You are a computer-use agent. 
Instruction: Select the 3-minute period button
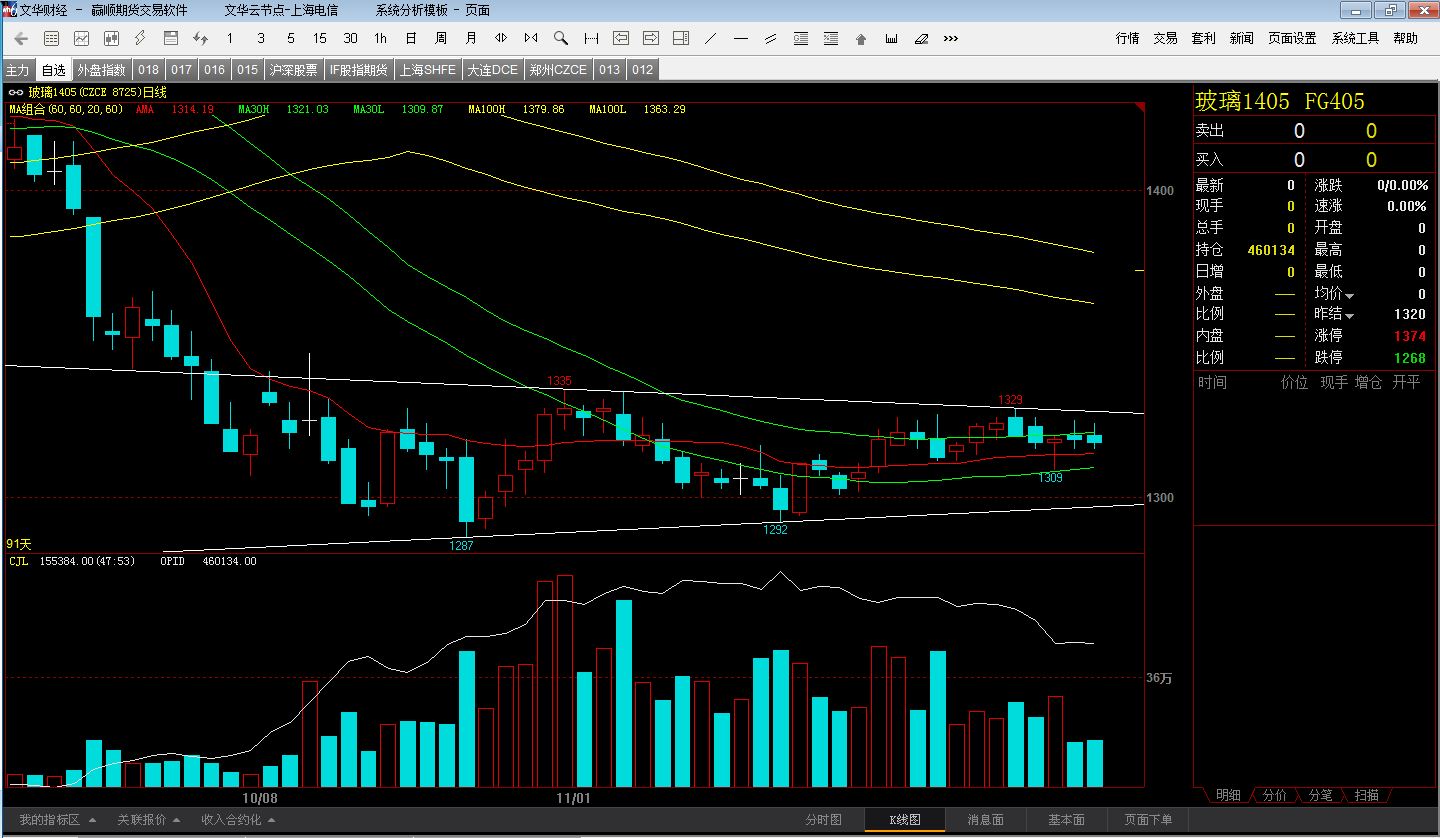[261, 38]
